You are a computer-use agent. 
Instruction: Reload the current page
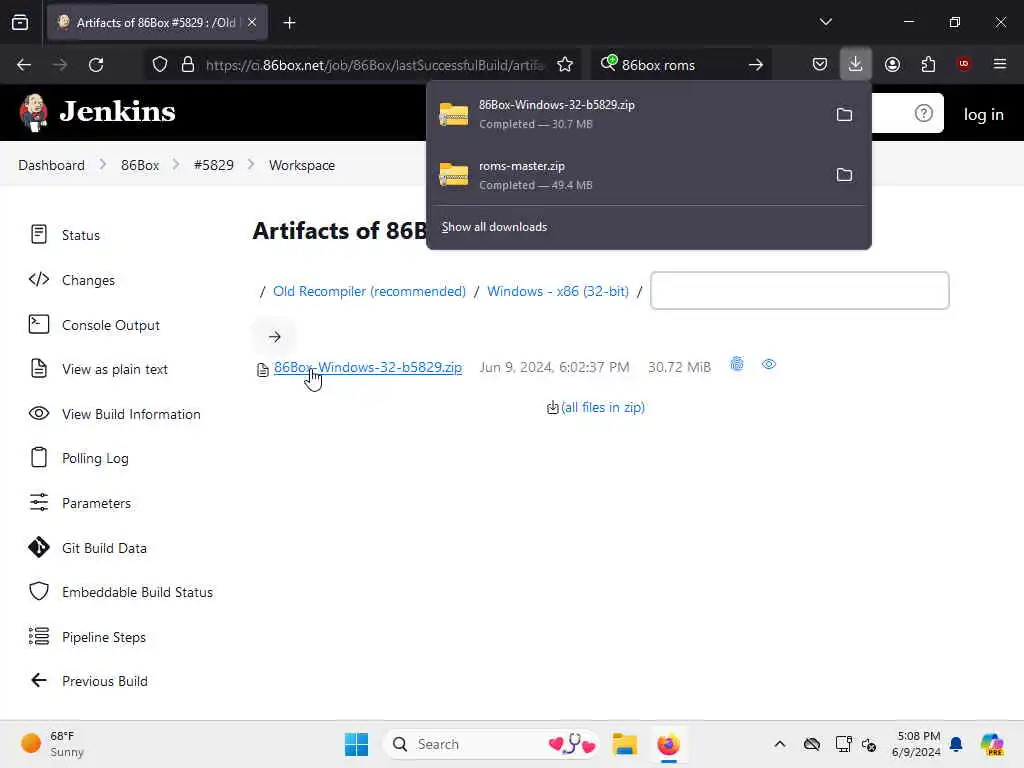96,65
